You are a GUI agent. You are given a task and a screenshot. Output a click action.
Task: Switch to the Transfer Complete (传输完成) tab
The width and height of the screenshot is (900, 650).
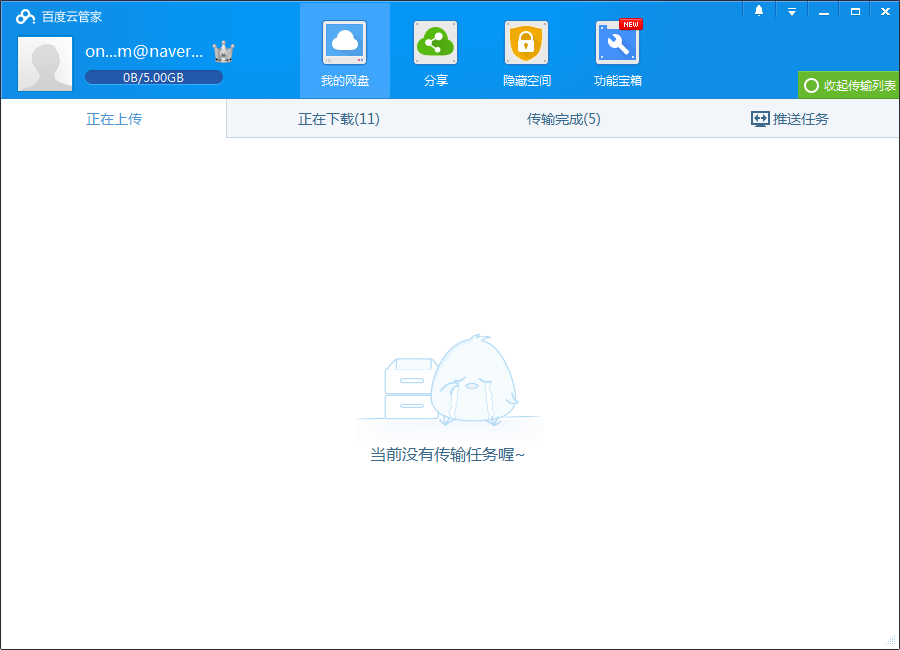[x=564, y=119]
